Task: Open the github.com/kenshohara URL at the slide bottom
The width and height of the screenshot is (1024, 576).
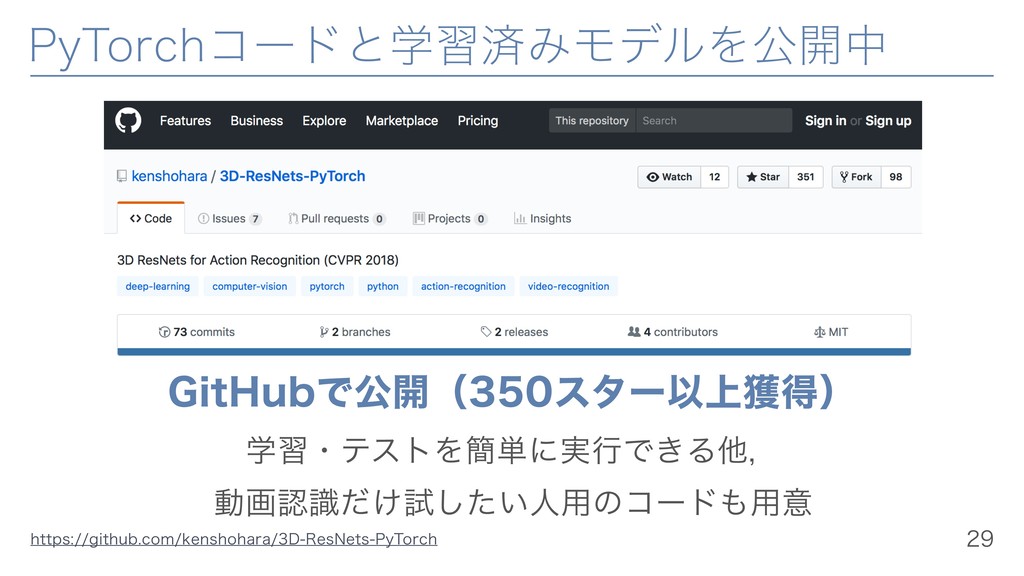Action: tap(234, 539)
